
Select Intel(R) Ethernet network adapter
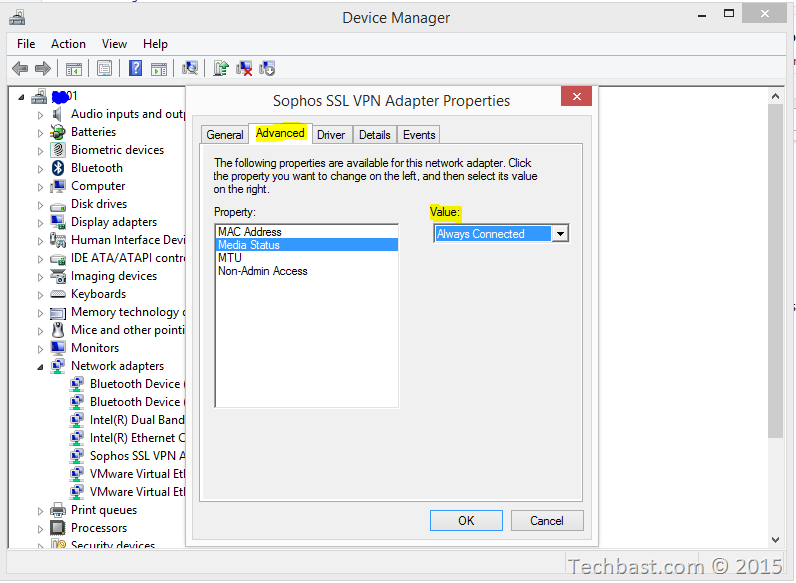(x=137, y=438)
